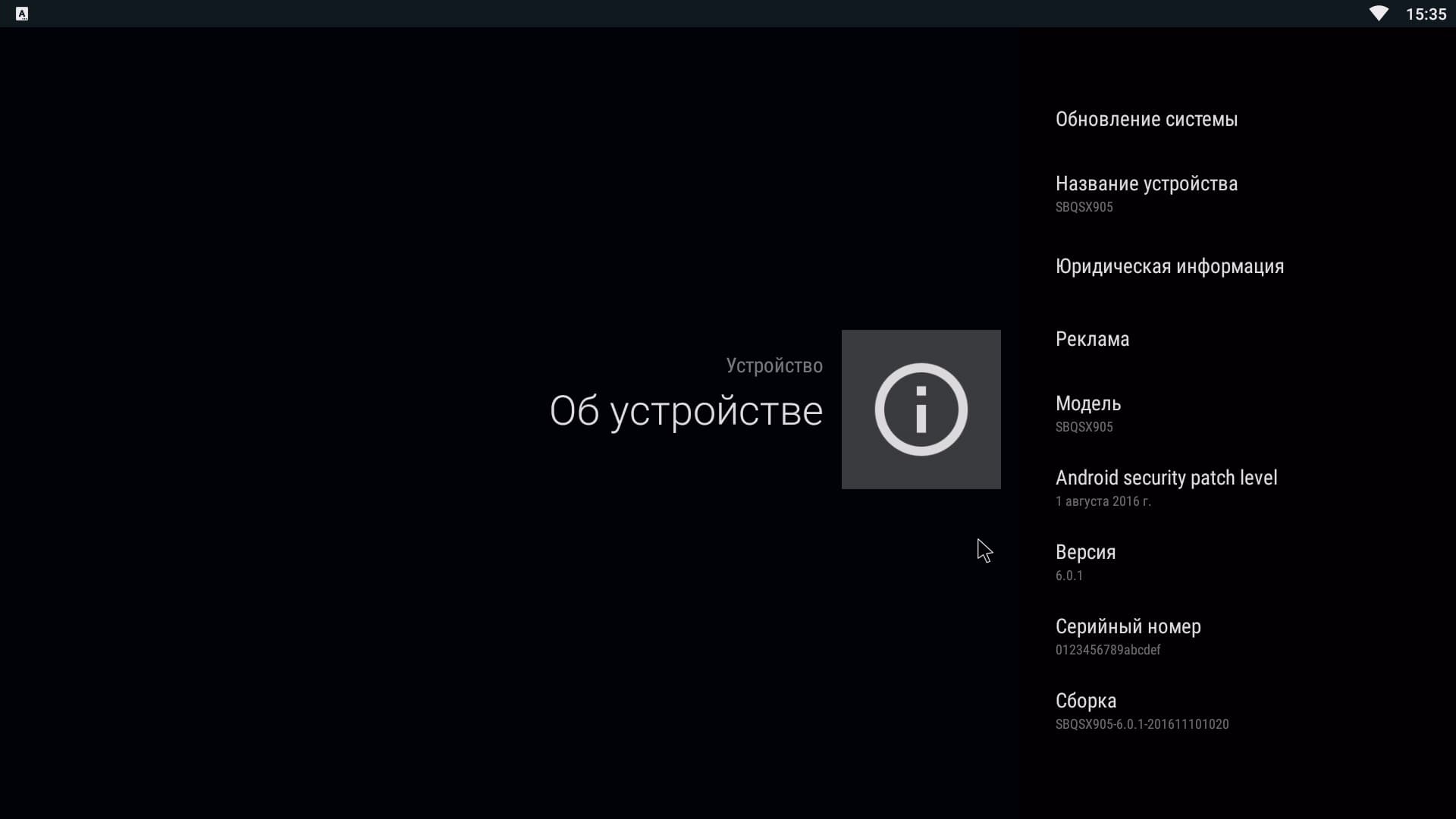Image resolution: width=1456 pixels, height=819 pixels.
Task: Select Android security patch level
Action: click(1166, 478)
